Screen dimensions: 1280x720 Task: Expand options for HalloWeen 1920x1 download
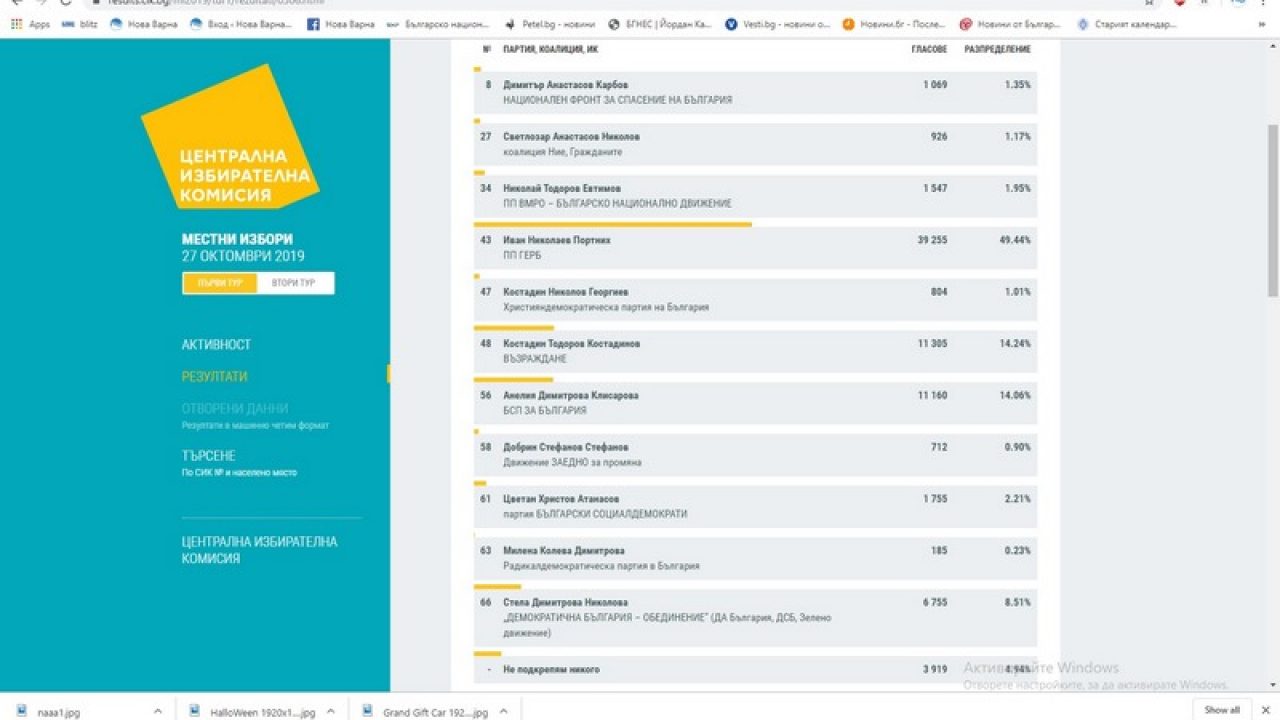(330, 711)
